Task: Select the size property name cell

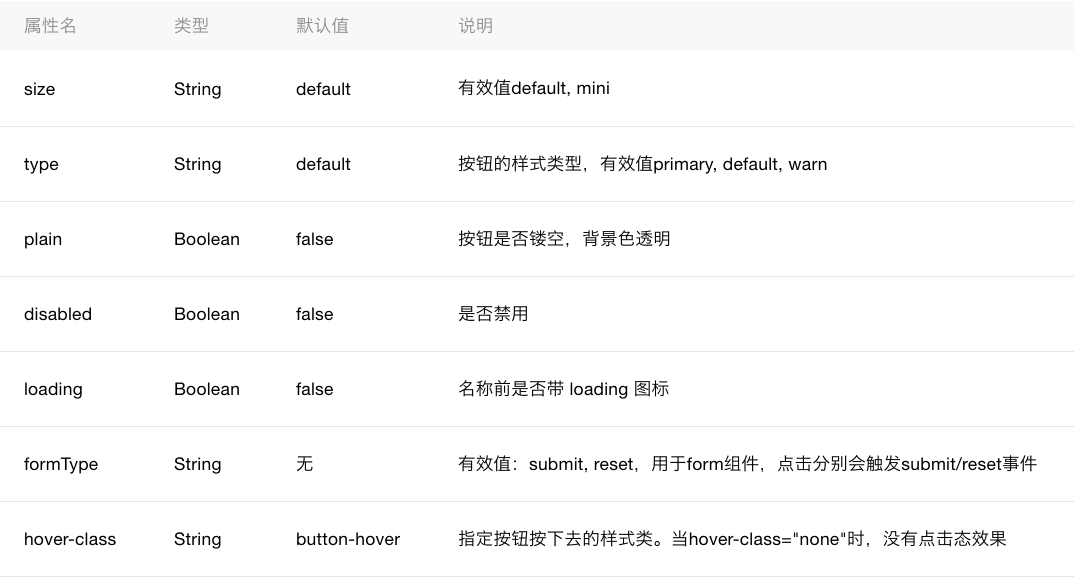Action: [x=40, y=89]
